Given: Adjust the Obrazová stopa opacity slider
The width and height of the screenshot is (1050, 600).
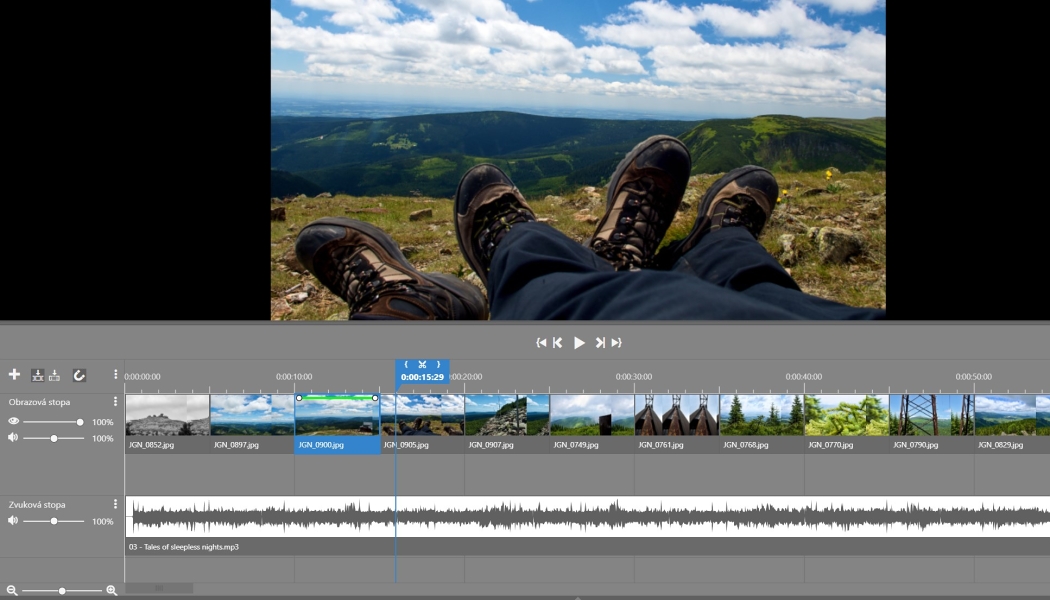Looking at the screenshot, I should [x=52, y=422].
